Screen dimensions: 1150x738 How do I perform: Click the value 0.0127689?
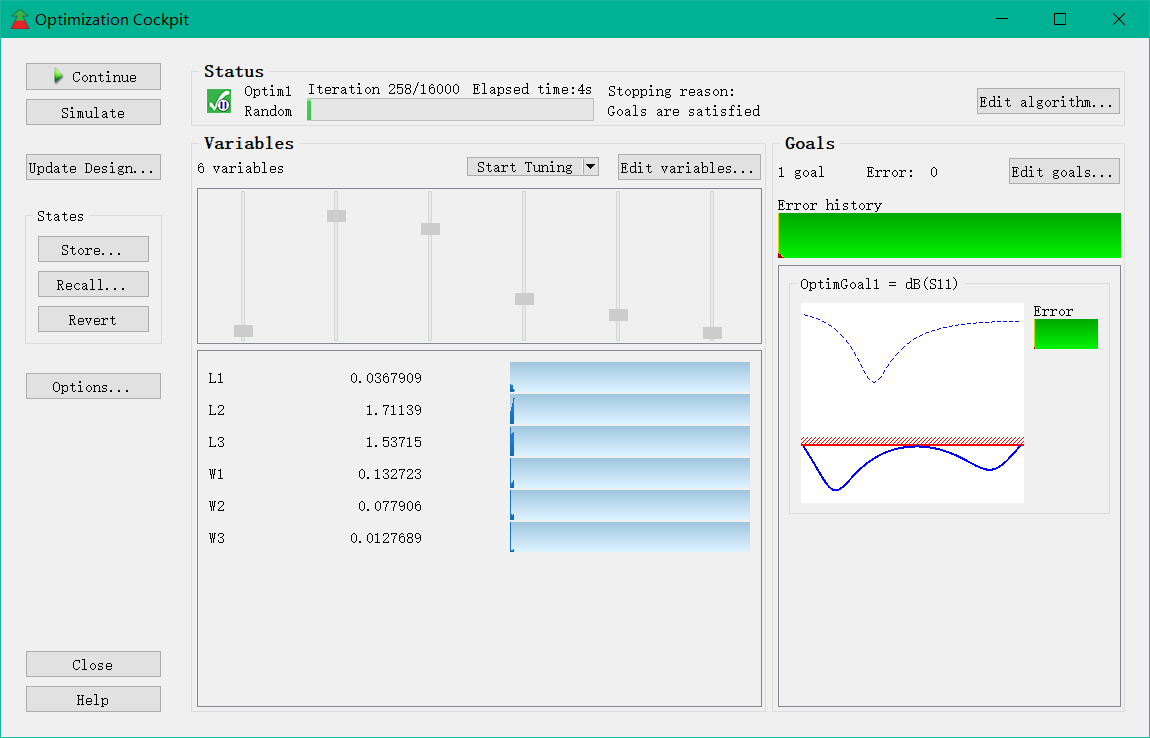coord(386,538)
